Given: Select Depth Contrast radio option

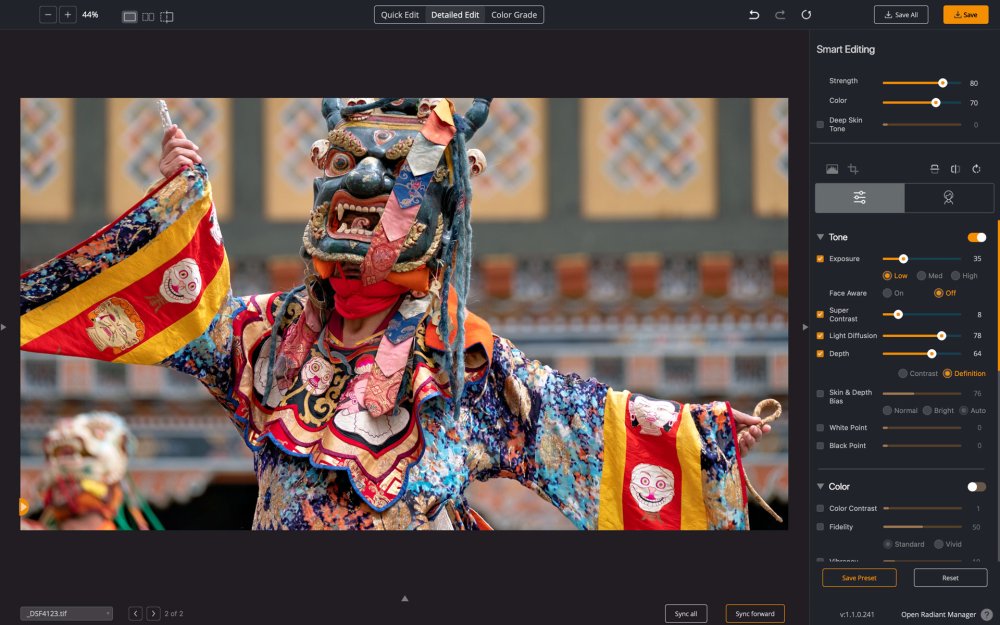Looking at the screenshot, I should point(902,373).
